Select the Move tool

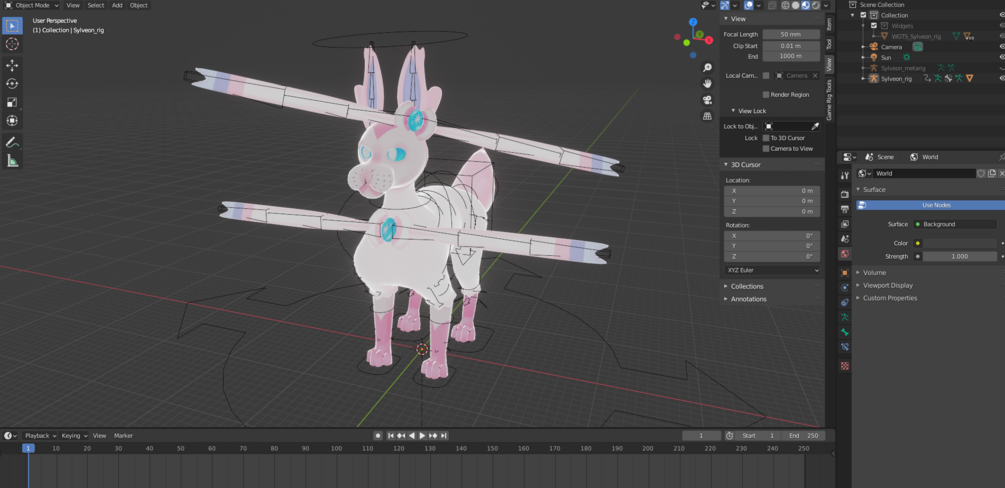tap(12, 65)
